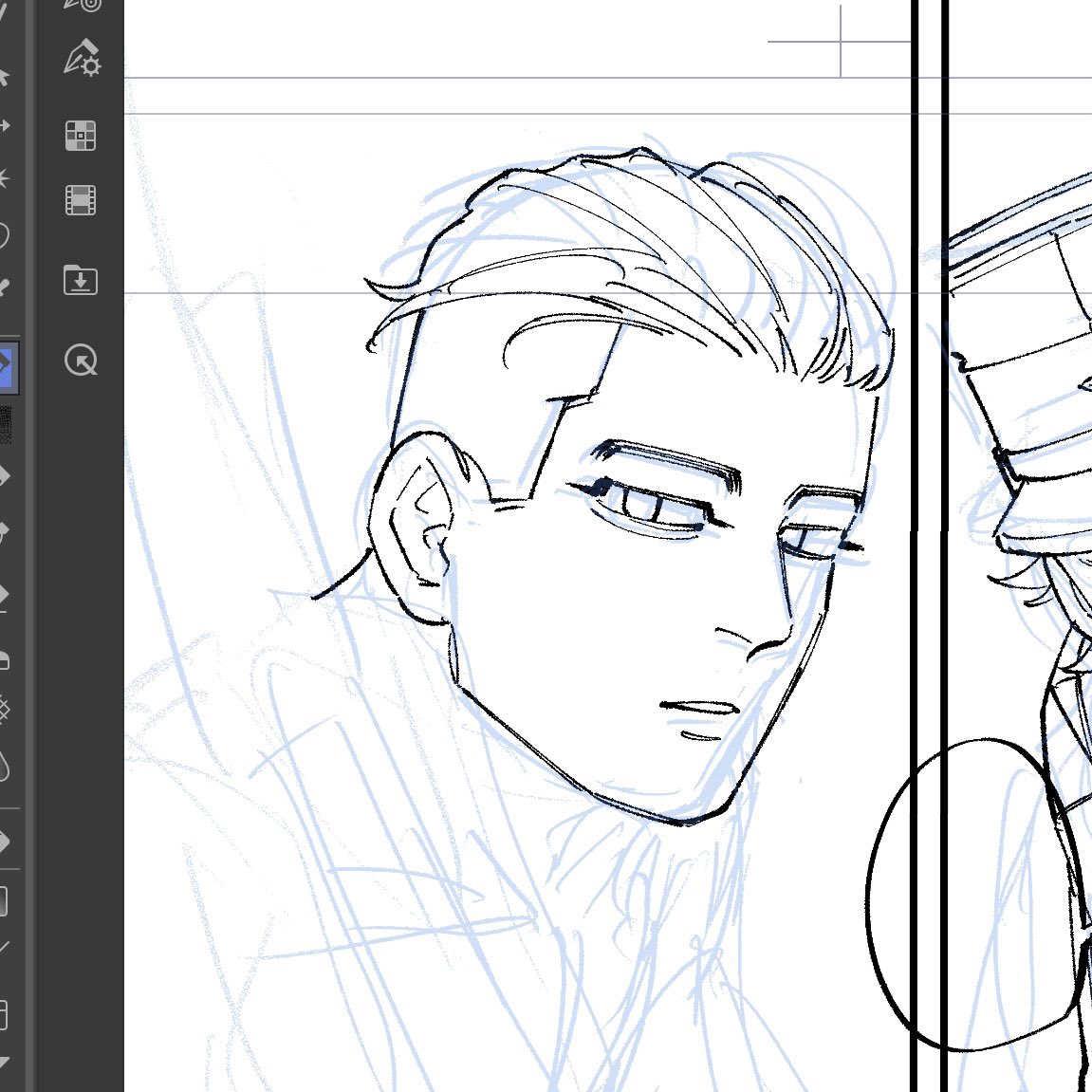Select the magnifier search icon
This screenshot has width=1092, height=1092.
click(81, 361)
